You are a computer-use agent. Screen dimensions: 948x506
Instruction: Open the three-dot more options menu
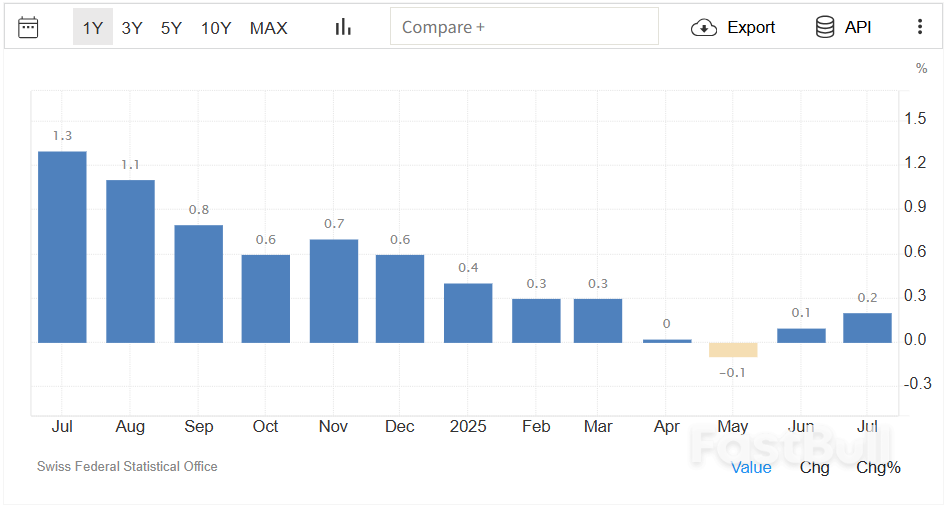(920, 27)
